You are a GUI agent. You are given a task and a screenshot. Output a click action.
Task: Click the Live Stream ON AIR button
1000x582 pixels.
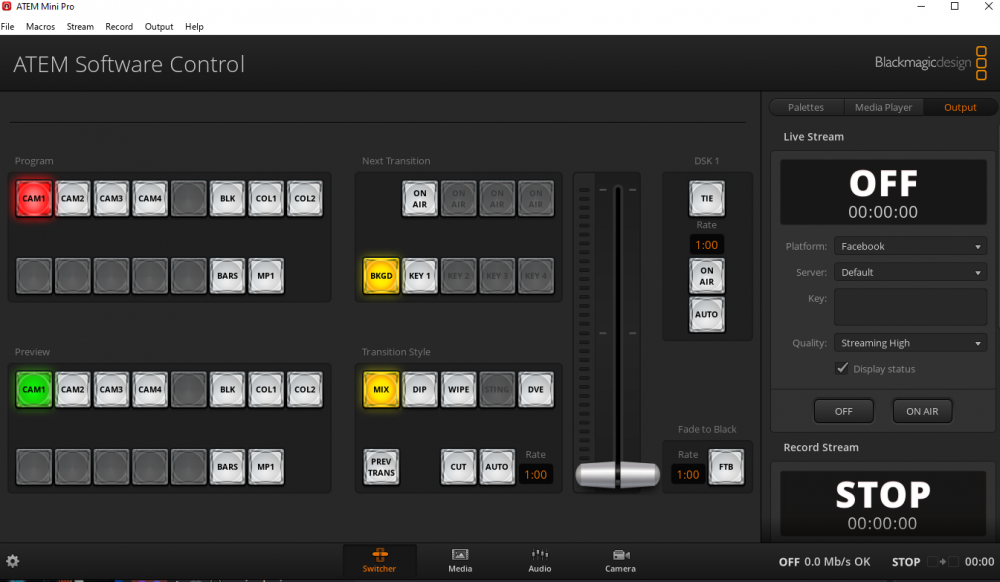[x=922, y=411]
